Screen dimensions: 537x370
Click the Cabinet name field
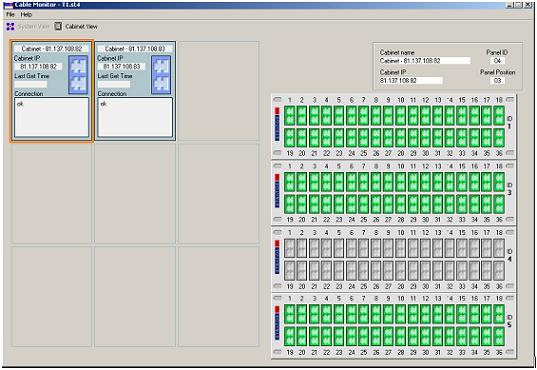pyautogui.click(x=425, y=61)
